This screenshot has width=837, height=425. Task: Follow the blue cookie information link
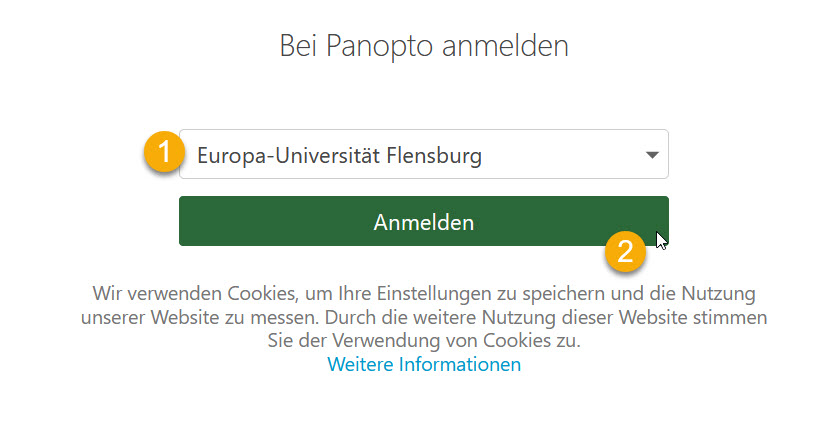(424, 365)
